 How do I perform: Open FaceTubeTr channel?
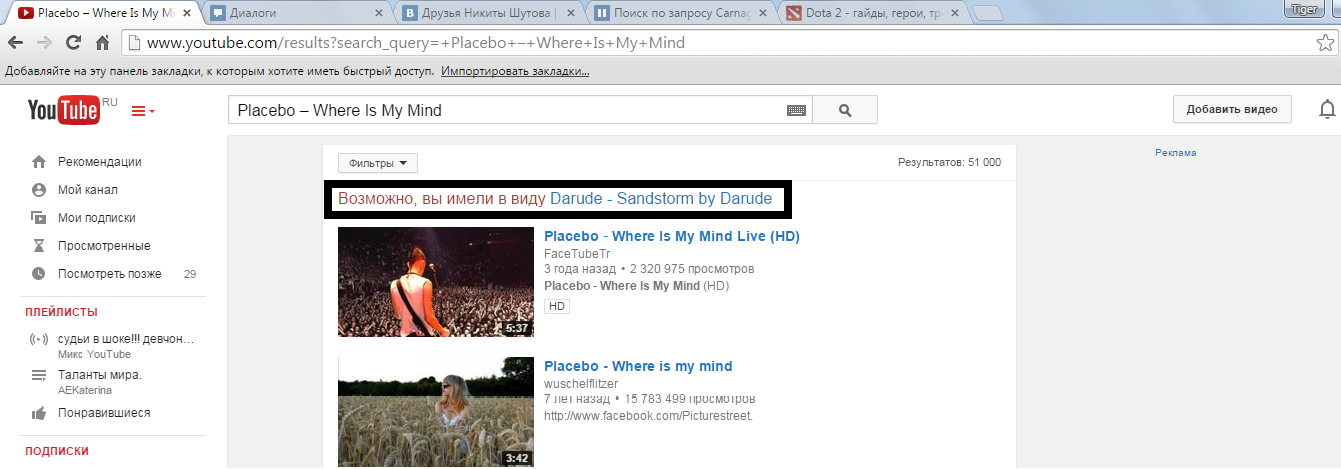577,254
